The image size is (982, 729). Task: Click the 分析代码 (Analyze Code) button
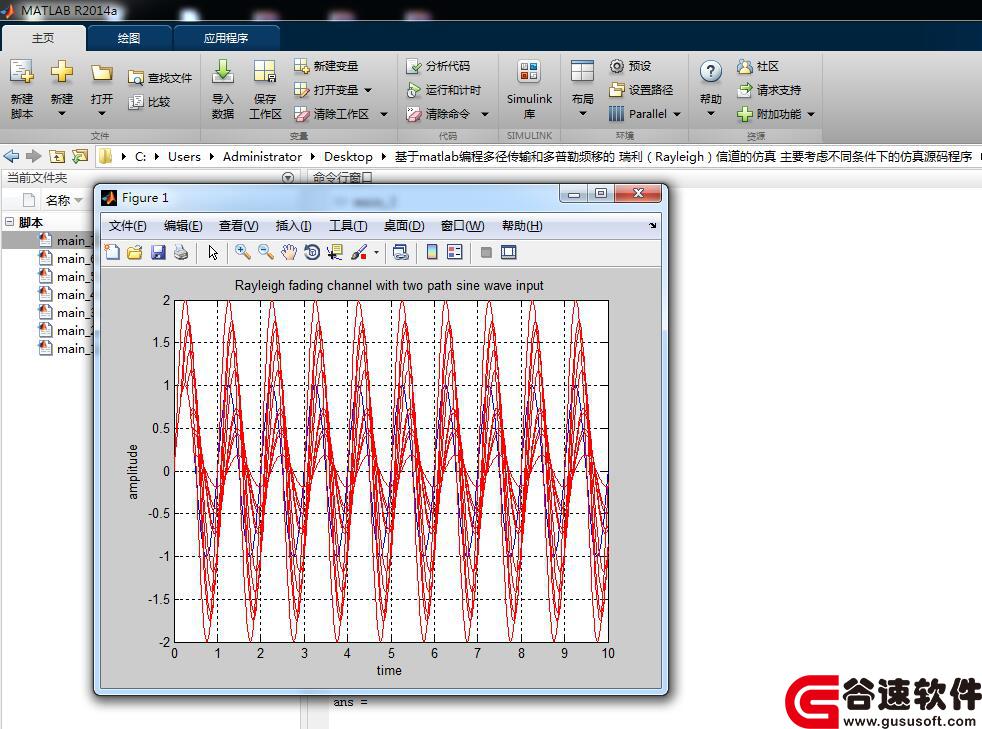tap(438, 66)
